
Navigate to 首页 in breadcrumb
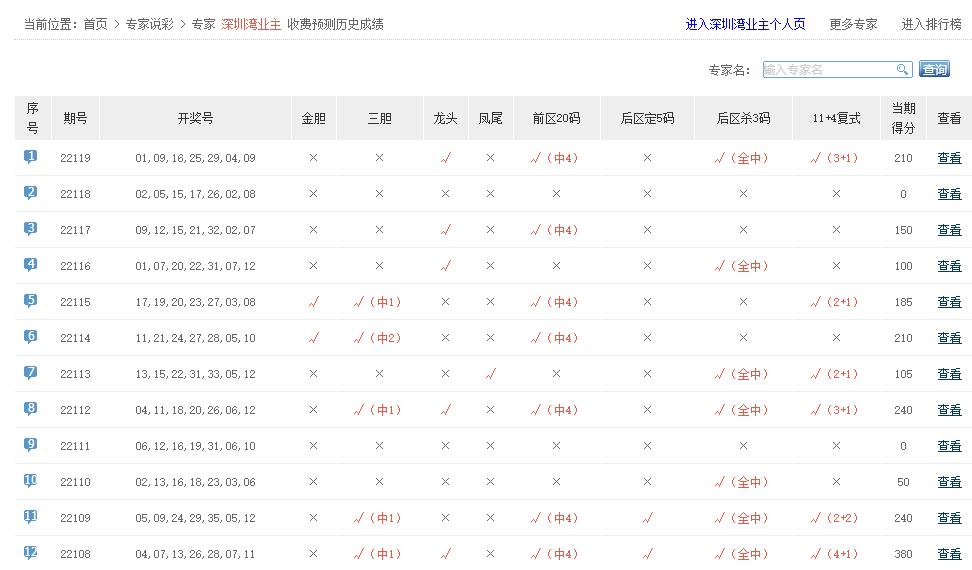click(96, 24)
